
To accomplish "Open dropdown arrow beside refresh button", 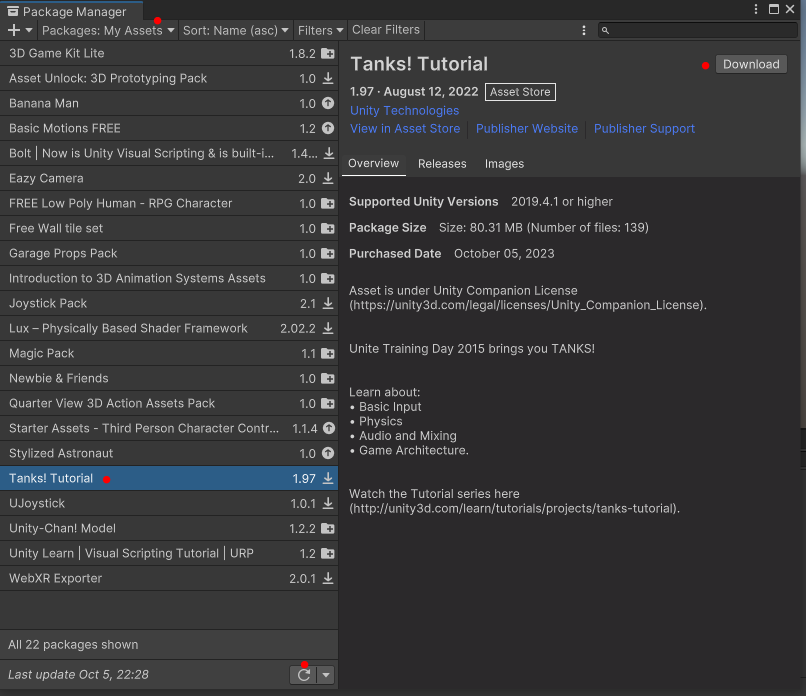I will point(326,675).
